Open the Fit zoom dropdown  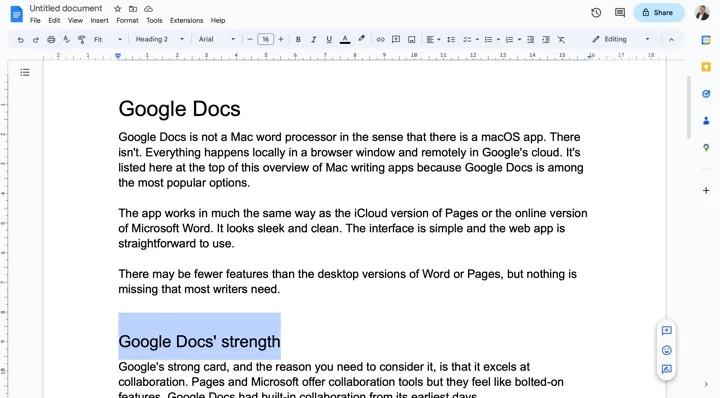107,39
